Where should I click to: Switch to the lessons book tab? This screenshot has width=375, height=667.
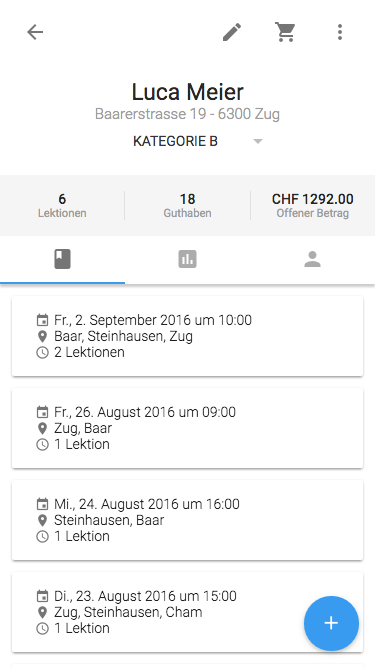pos(62,259)
